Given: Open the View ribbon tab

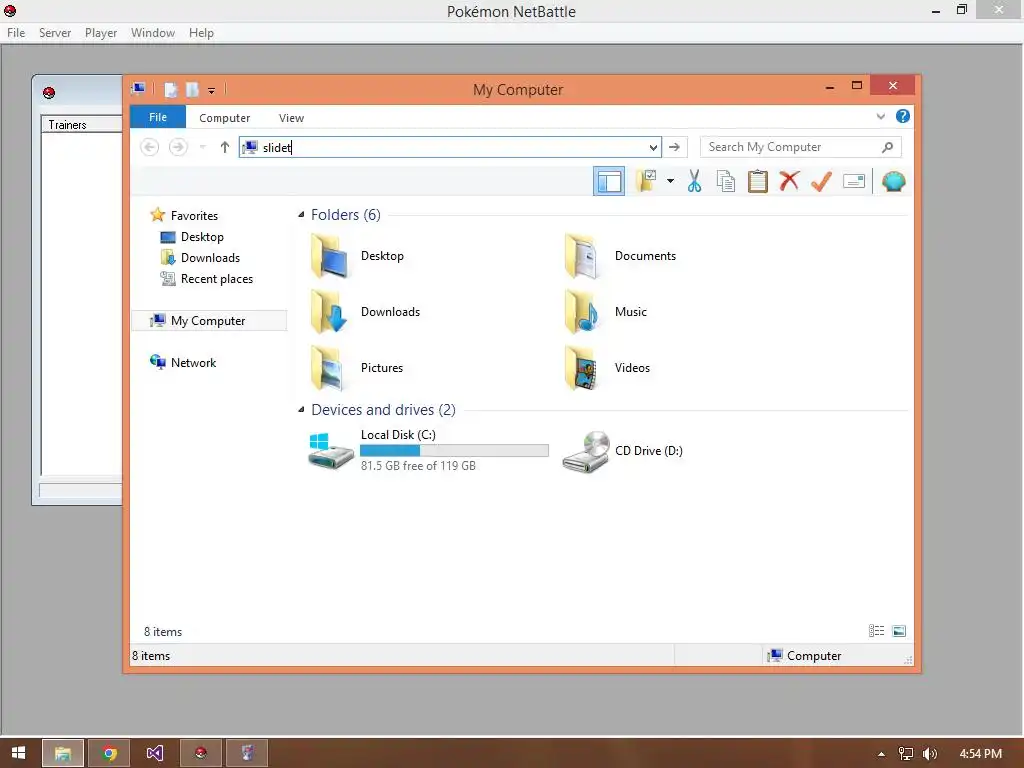Looking at the screenshot, I should 291,118.
